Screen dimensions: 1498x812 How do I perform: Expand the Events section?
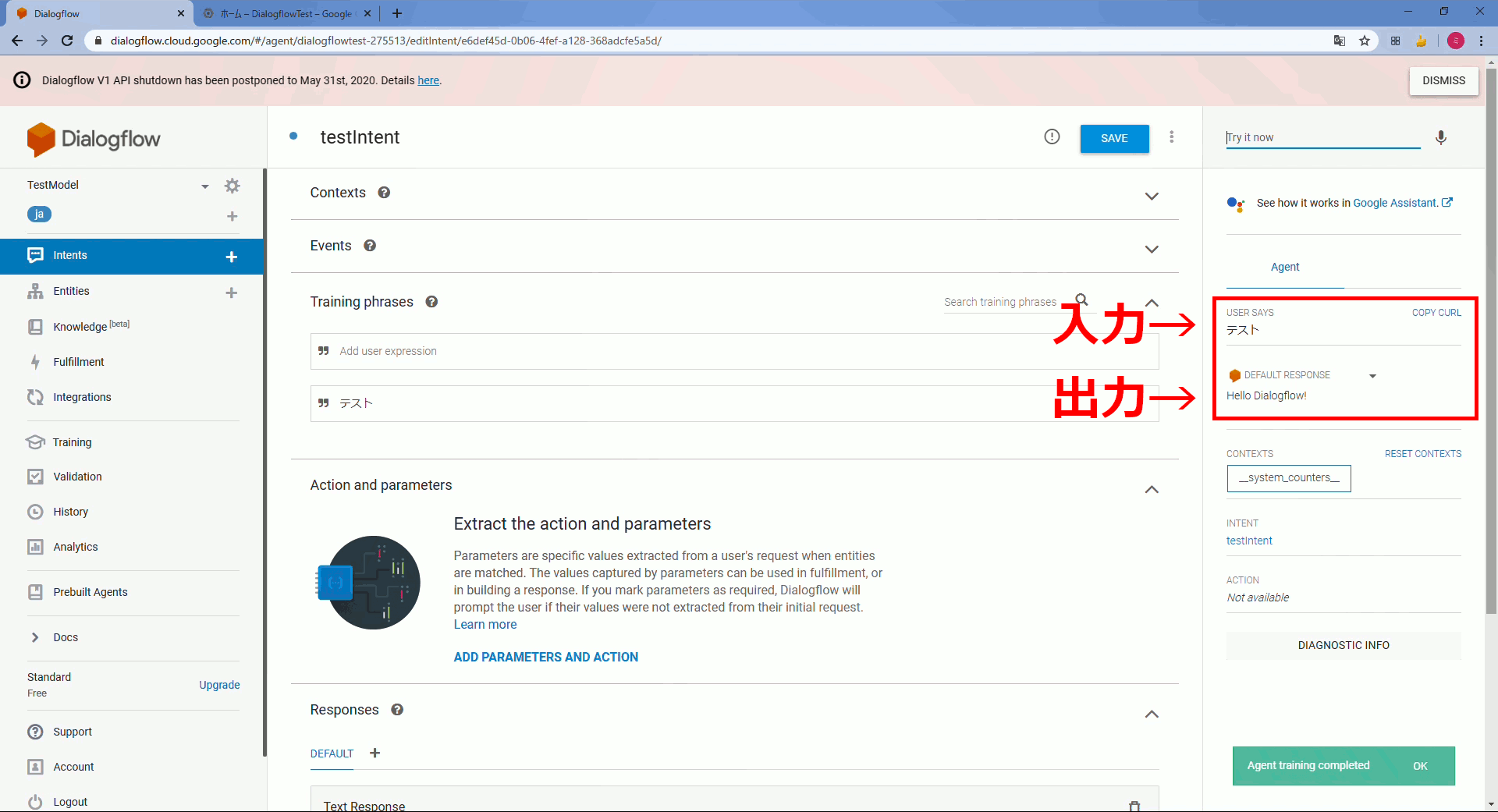point(1152,249)
